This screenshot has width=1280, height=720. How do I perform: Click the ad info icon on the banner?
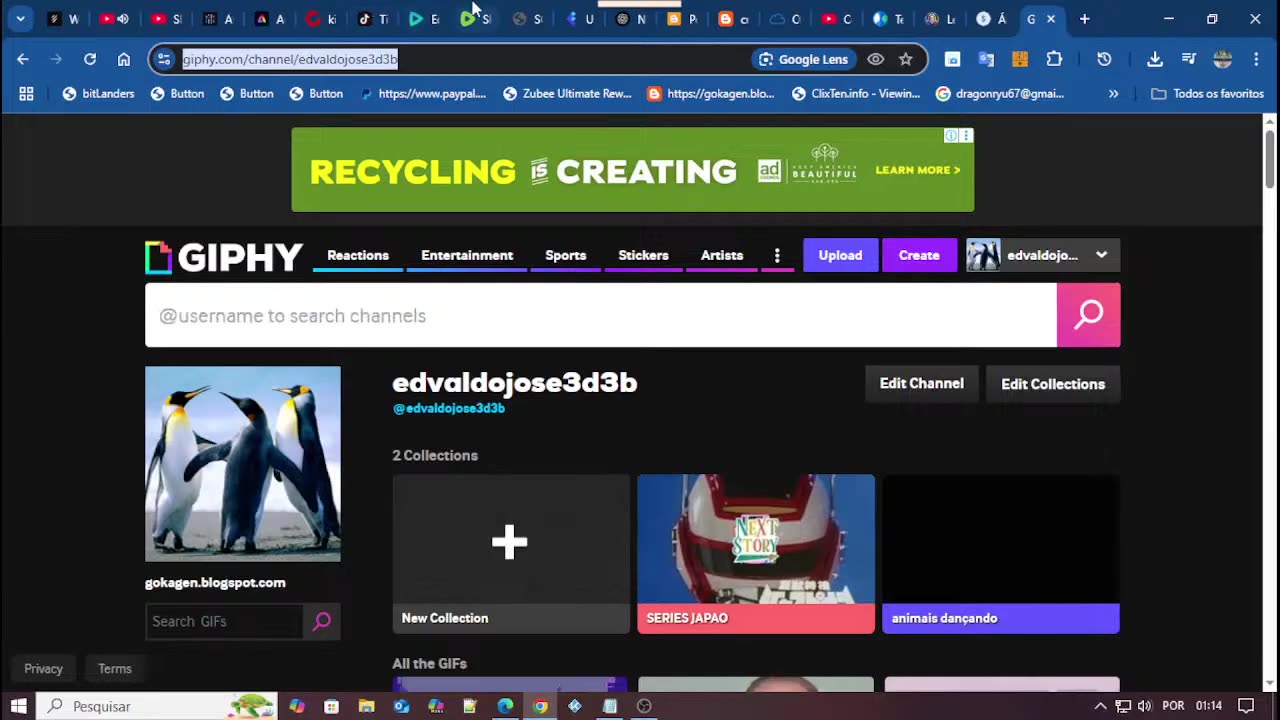(x=951, y=136)
